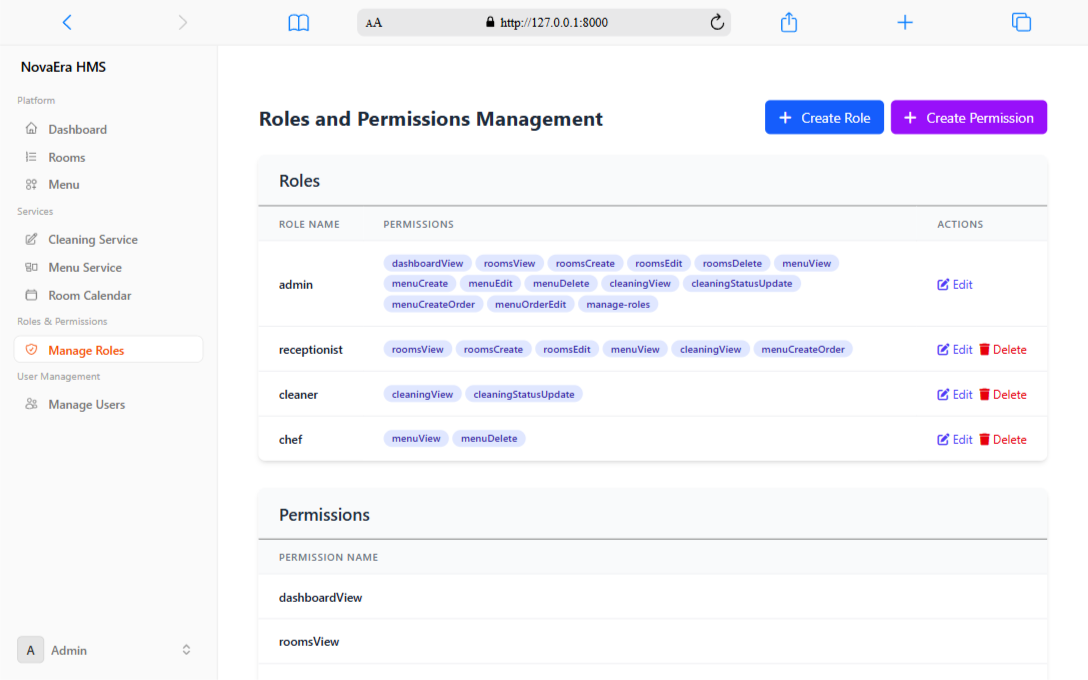Click the edit pencil icon in chef row
Viewport: 1088px width, 680px height.
coord(943,439)
